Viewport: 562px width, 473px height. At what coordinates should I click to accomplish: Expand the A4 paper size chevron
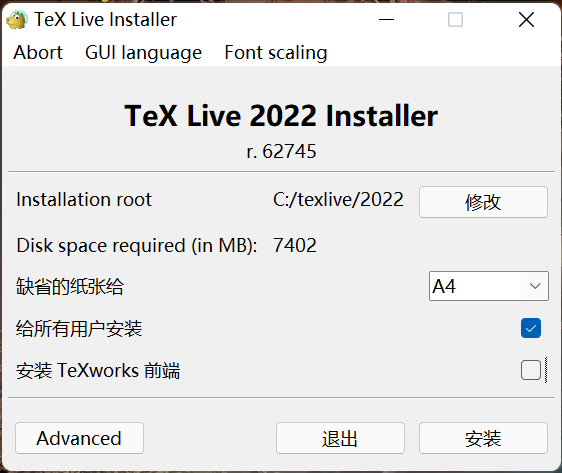[535, 286]
